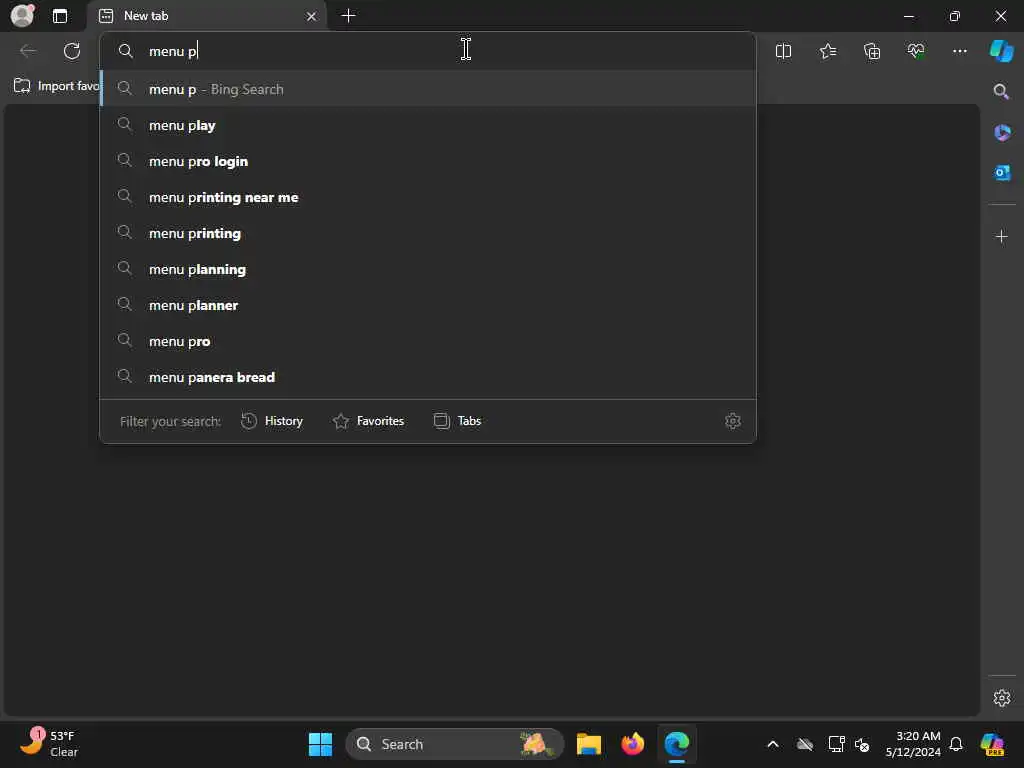Select 'menu p - Bing Search' suggestion
Screen dimensions: 1024x768
coord(428,89)
